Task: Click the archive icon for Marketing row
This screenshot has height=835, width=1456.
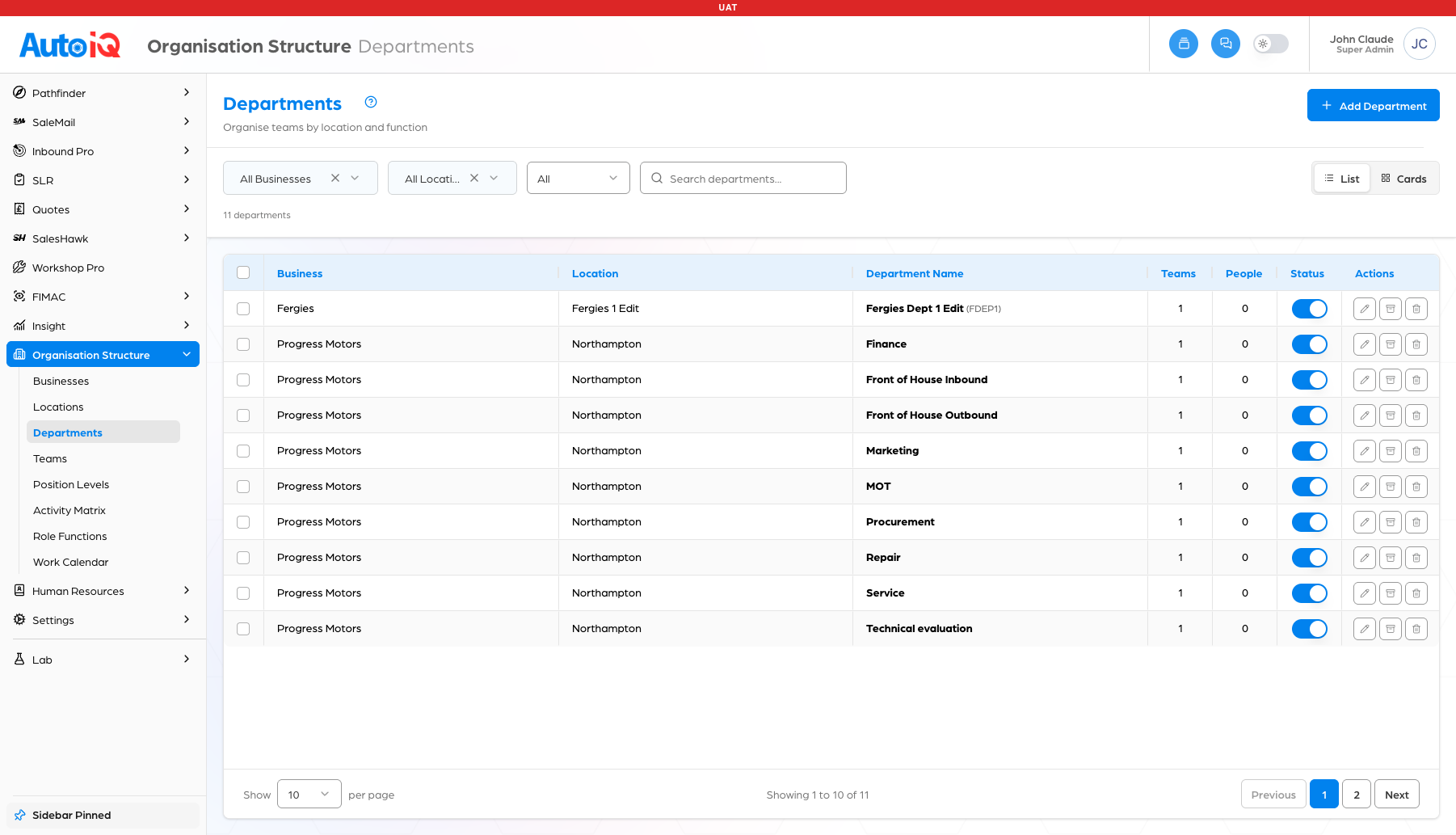Action: click(x=1391, y=451)
